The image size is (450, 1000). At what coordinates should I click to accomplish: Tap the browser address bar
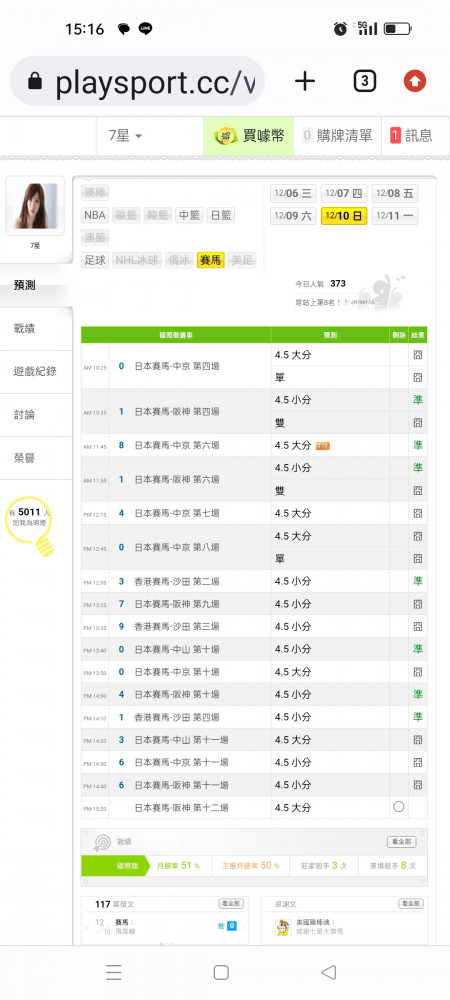tap(137, 82)
